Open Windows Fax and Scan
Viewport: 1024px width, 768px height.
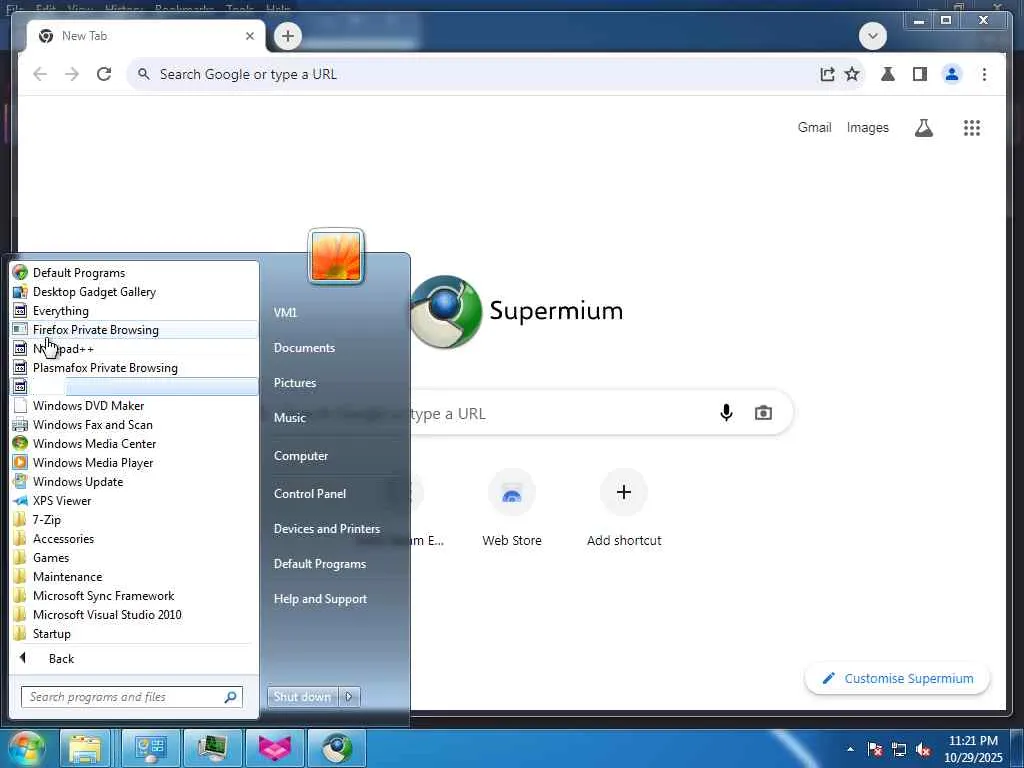click(x=134, y=424)
